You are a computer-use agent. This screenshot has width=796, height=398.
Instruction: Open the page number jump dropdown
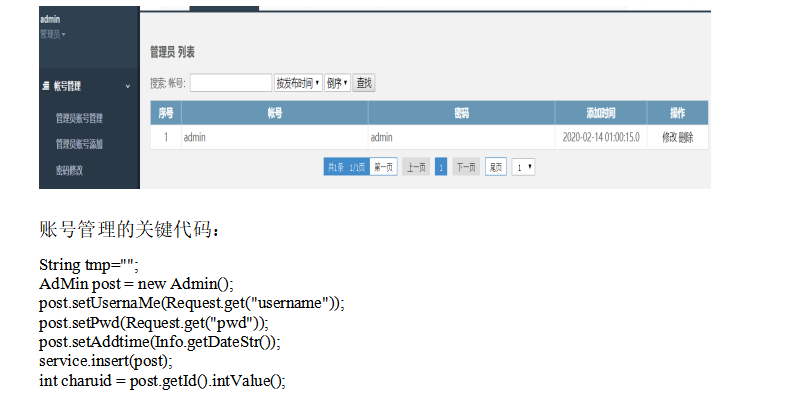click(523, 167)
